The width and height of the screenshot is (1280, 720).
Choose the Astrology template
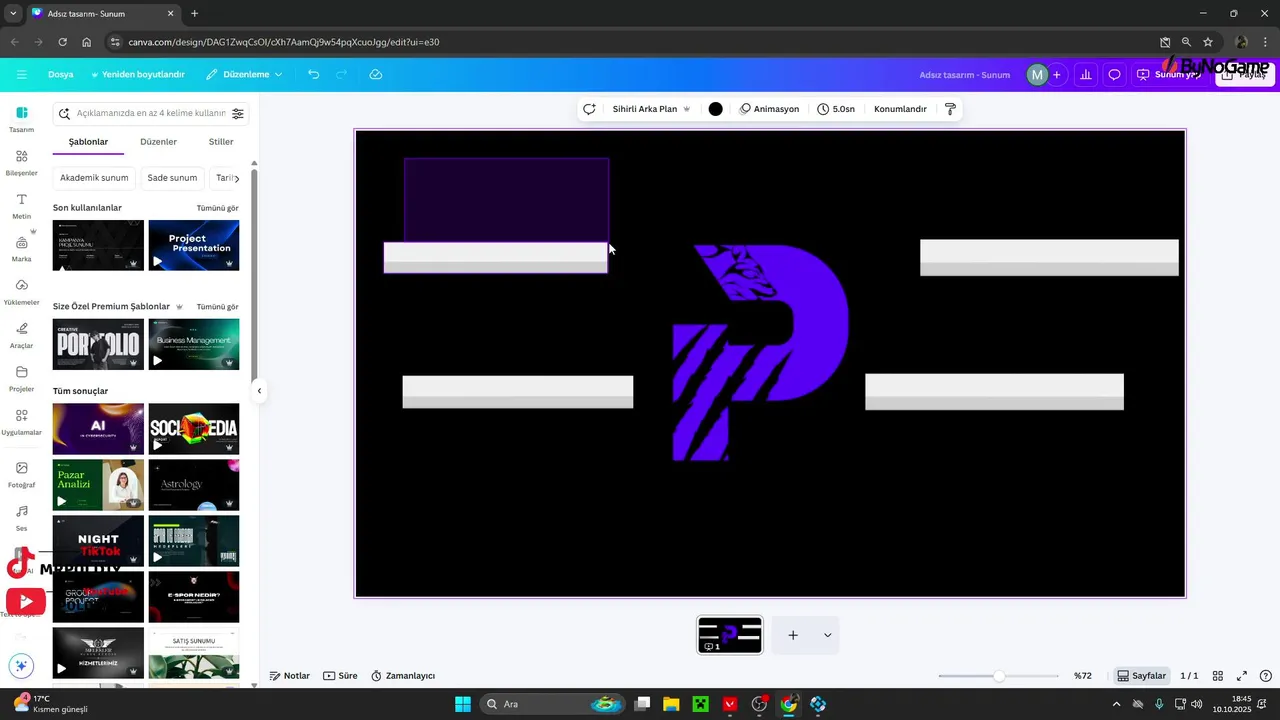point(194,485)
